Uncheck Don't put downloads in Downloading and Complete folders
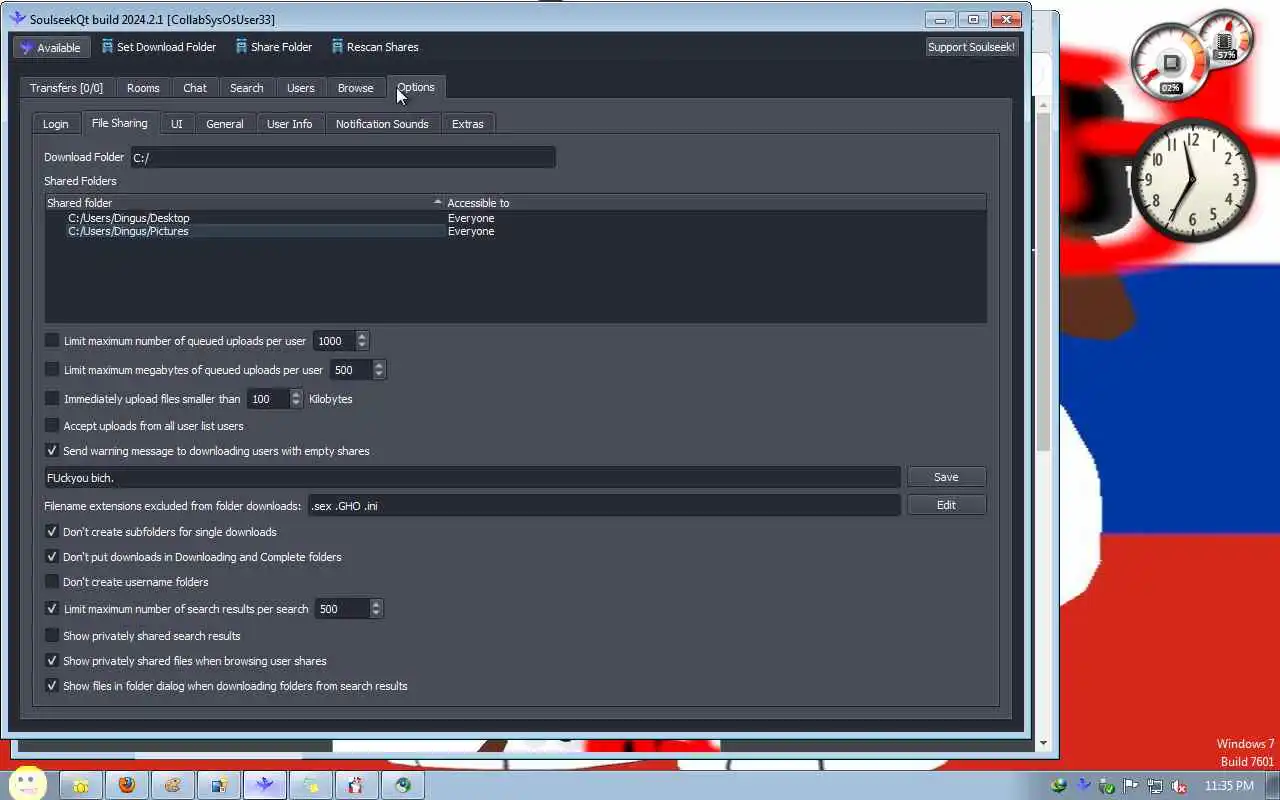The image size is (1280, 800). (x=52, y=557)
